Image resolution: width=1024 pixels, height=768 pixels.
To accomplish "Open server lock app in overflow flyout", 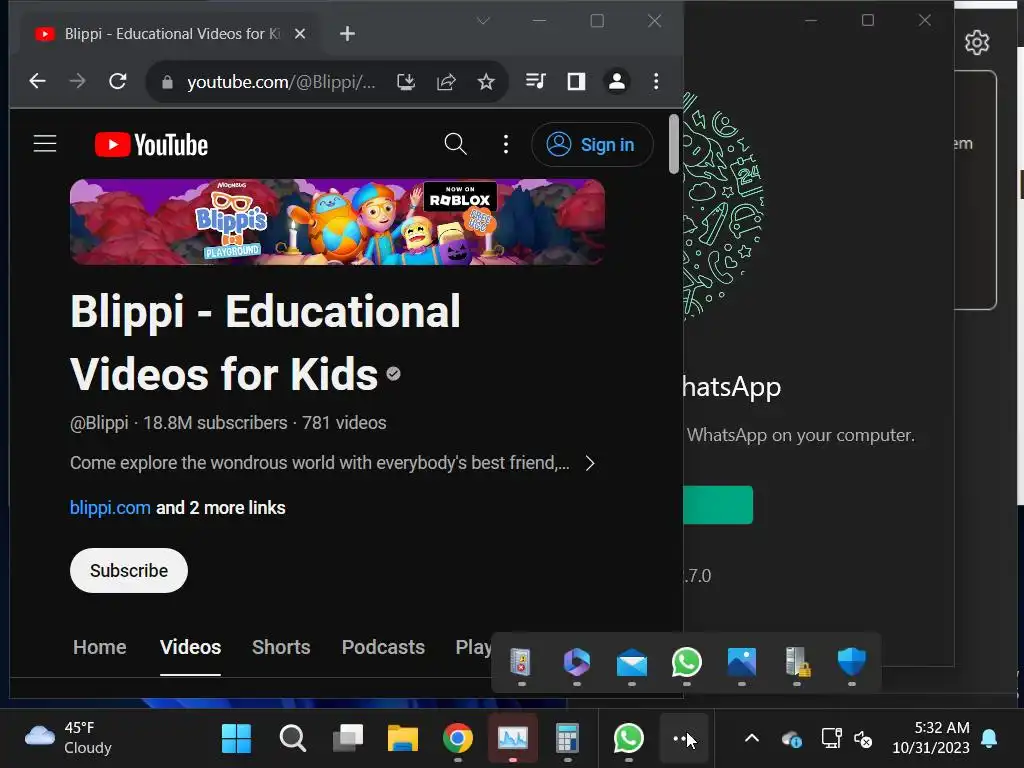I will [797, 662].
